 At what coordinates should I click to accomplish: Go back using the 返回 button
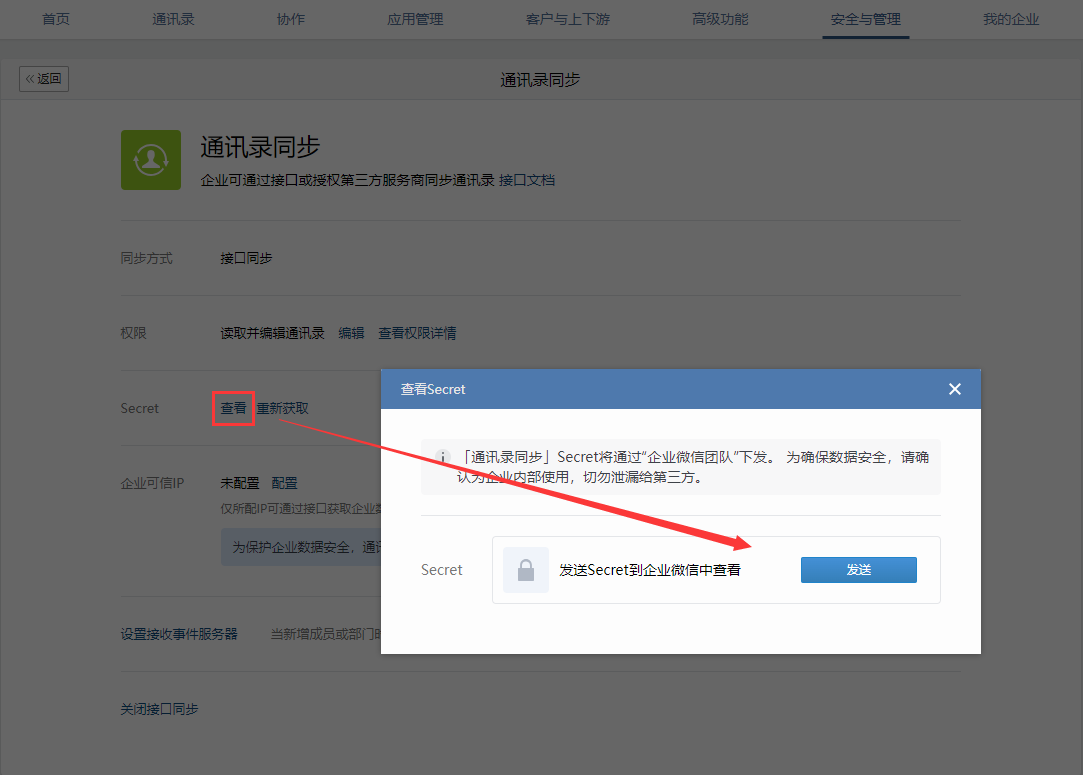coord(44,79)
